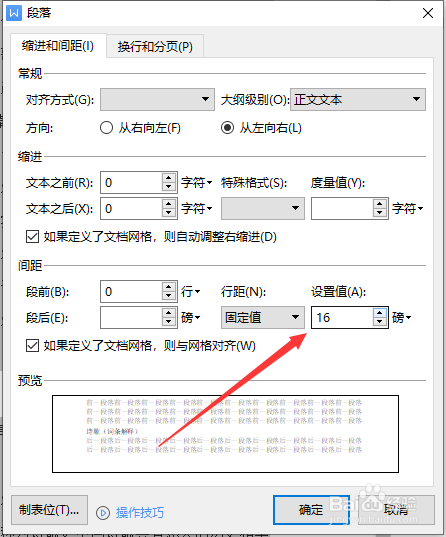Screen dimensions: 446x537
Task: Click the 度量值 input field
Action: (342, 208)
